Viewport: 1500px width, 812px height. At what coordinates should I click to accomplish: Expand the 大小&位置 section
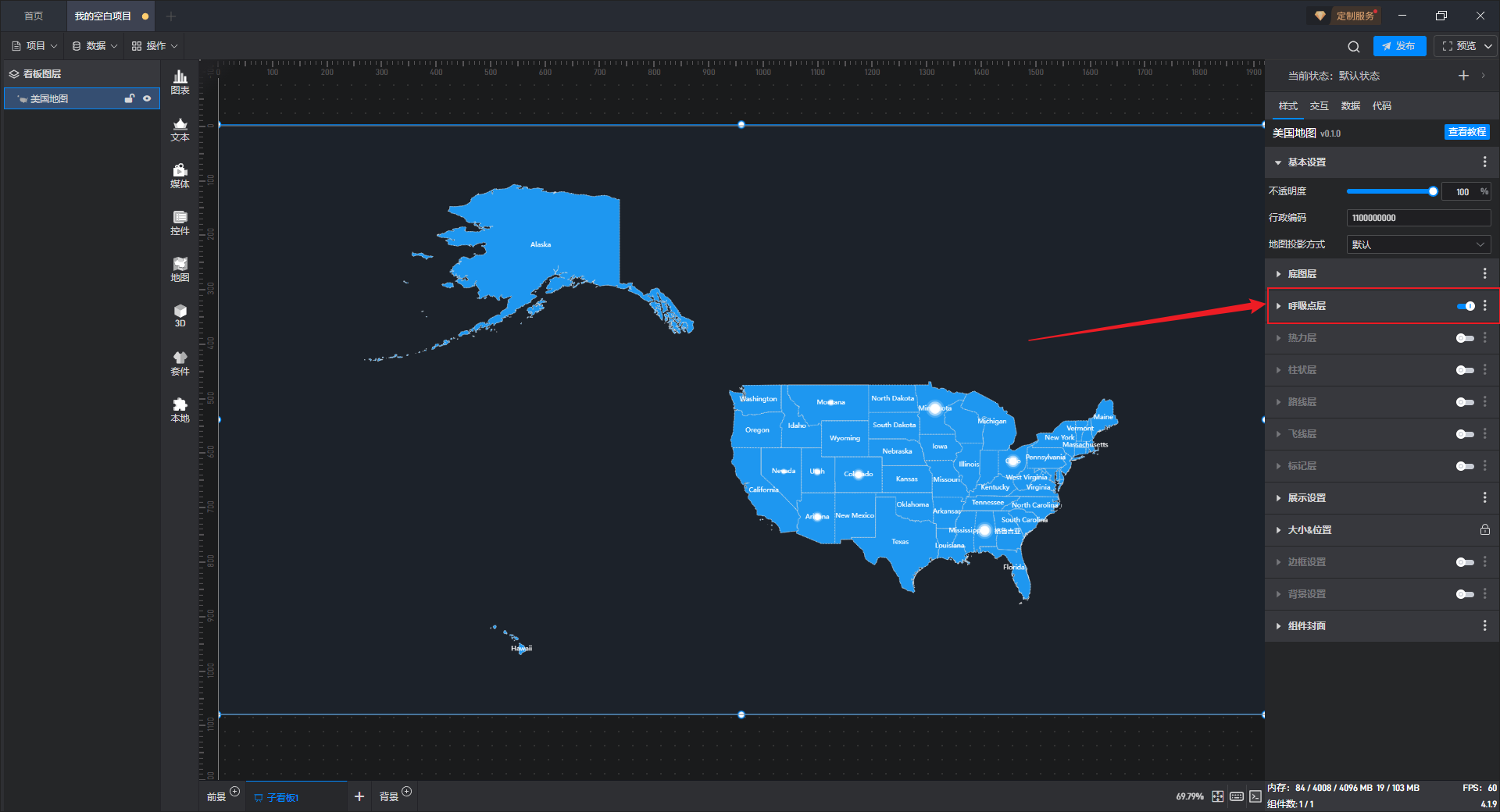tap(1278, 530)
